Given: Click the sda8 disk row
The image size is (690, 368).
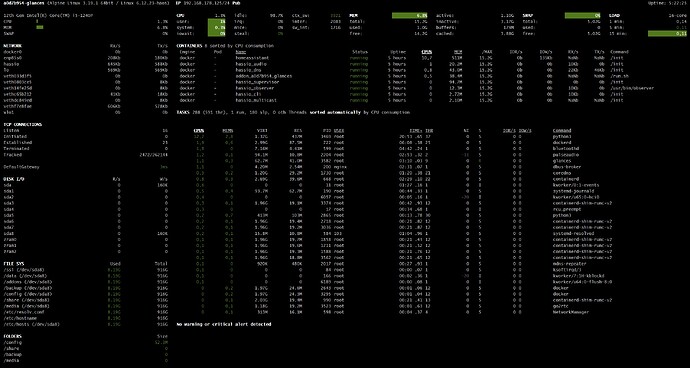Looking at the screenshot, I should coord(85,233).
